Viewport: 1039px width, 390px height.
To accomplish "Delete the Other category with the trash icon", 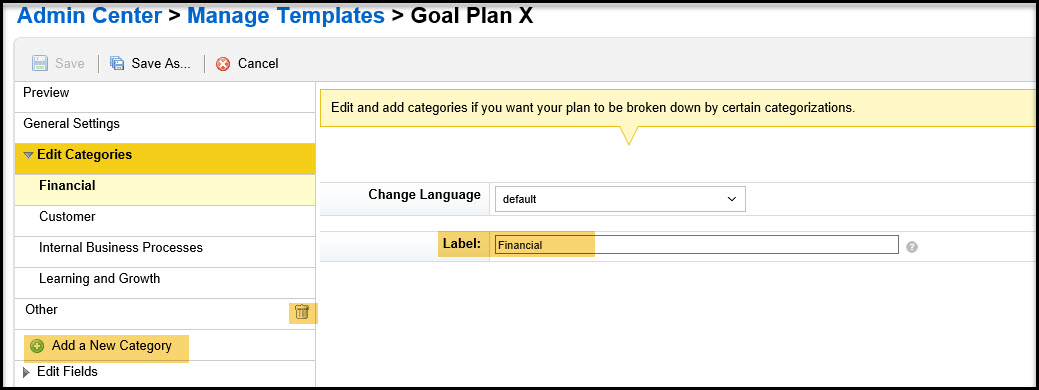I will (x=301, y=312).
